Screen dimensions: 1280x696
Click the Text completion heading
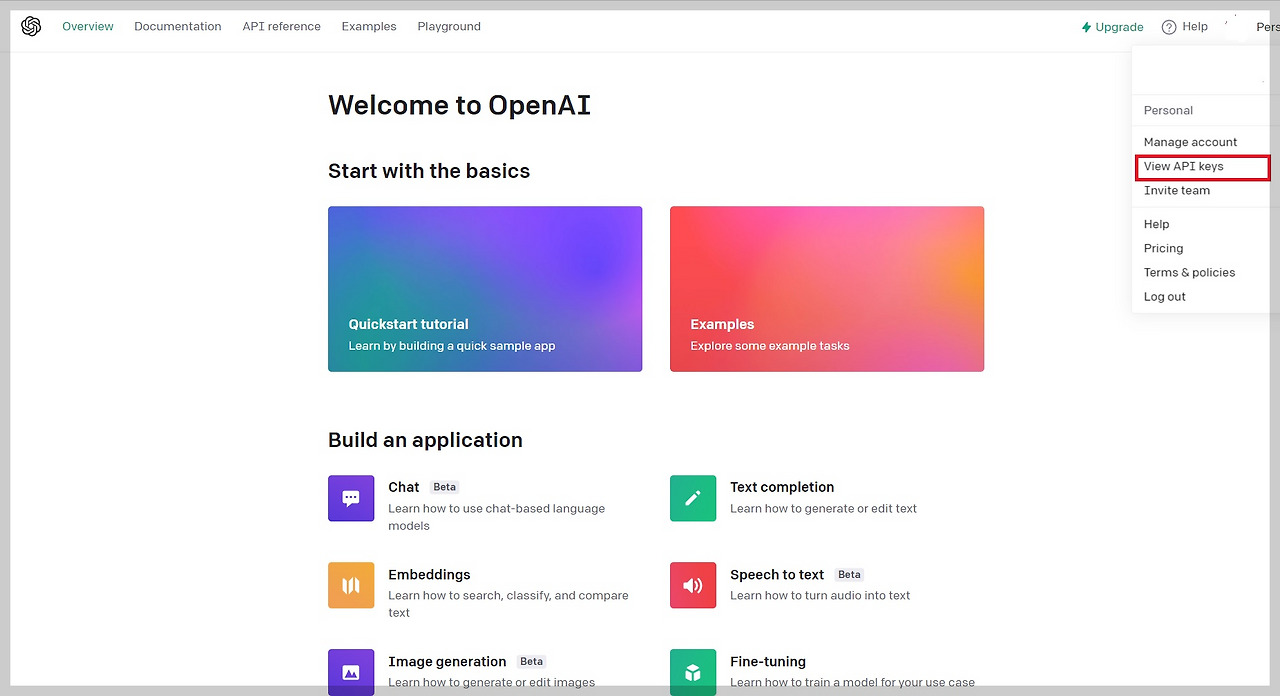(x=782, y=487)
